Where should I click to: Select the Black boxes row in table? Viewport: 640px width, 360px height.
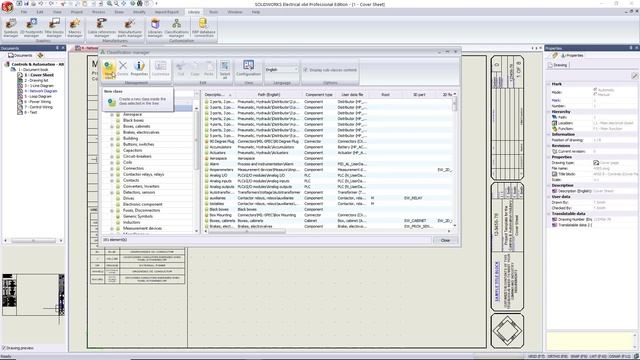click(x=329, y=209)
